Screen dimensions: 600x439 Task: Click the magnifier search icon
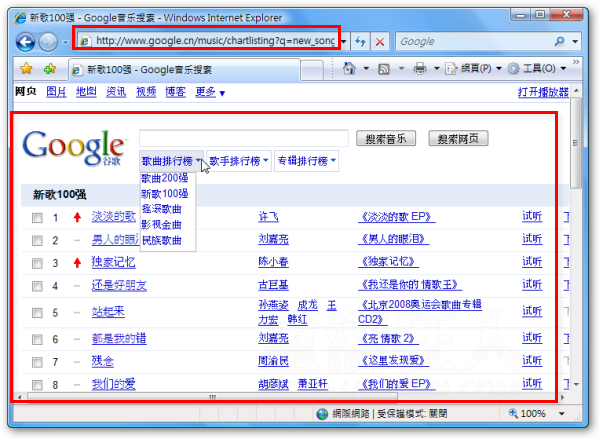point(559,41)
